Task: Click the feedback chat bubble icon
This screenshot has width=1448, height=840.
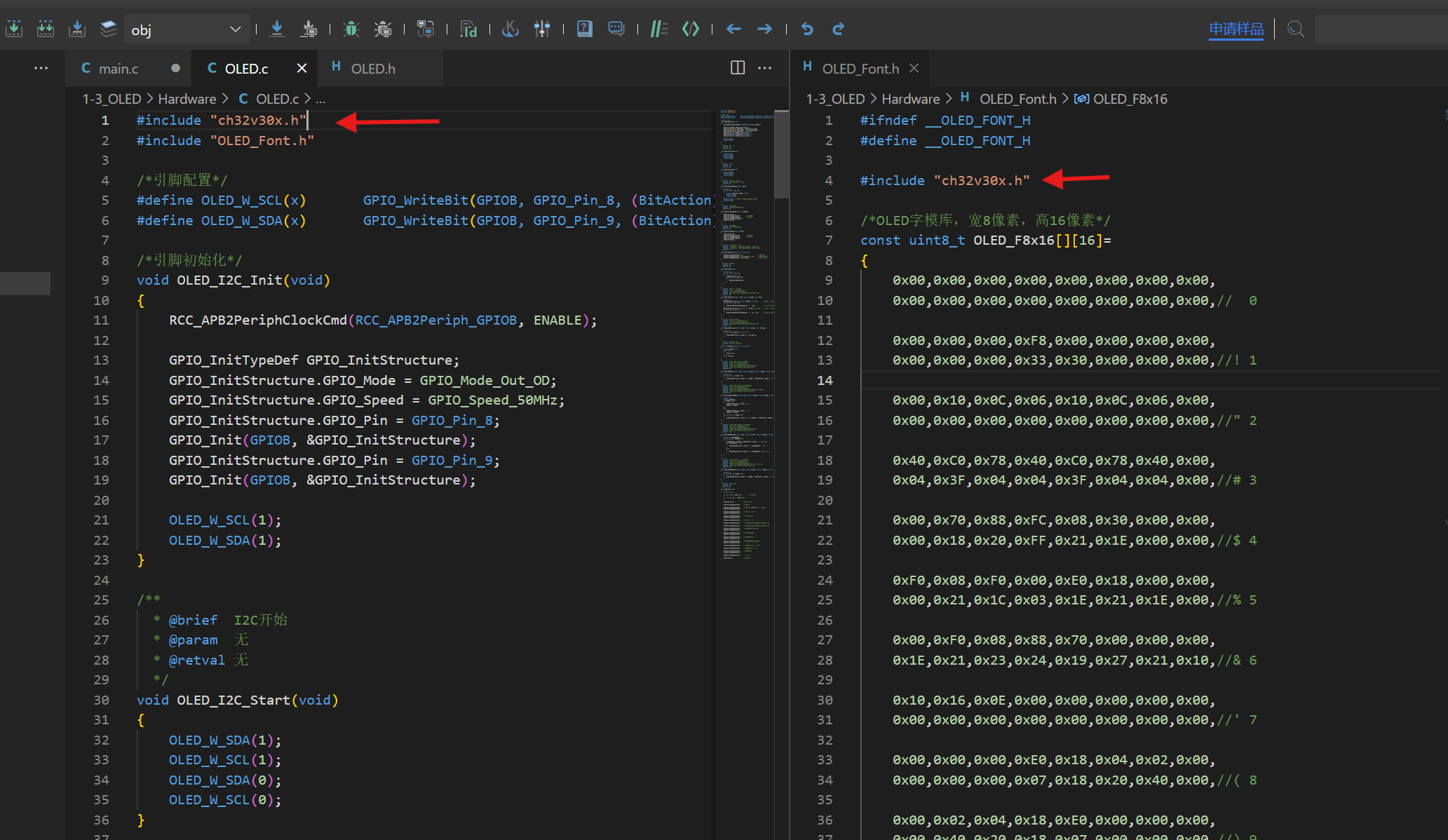Action: (x=616, y=29)
